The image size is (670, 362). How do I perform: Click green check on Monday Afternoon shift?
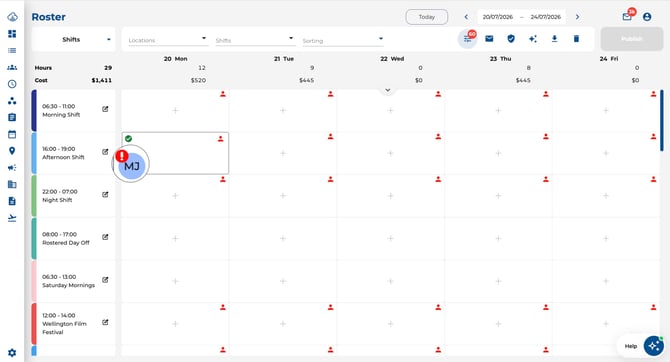(x=129, y=138)
